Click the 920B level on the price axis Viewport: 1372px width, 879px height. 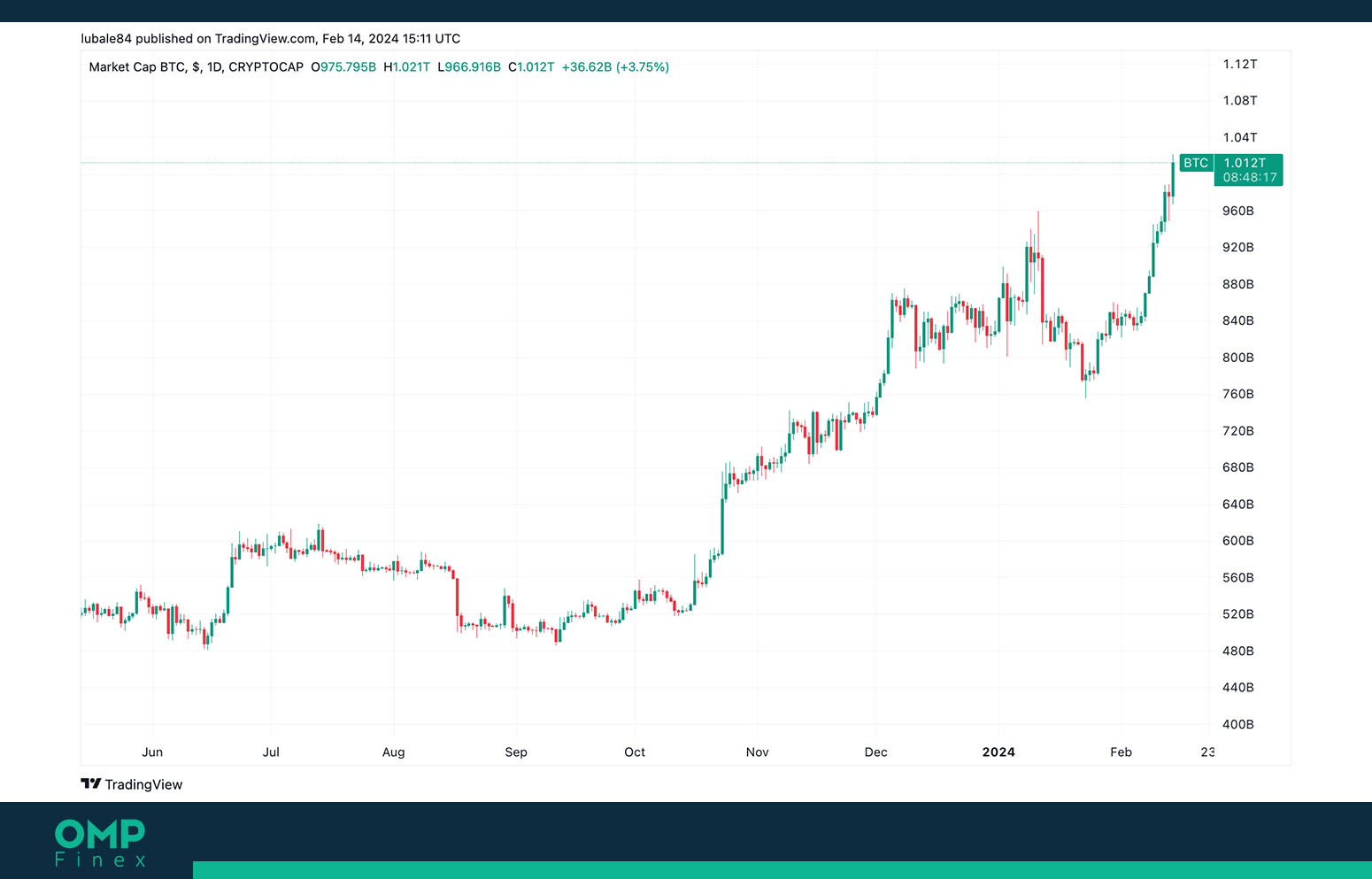1238,248
